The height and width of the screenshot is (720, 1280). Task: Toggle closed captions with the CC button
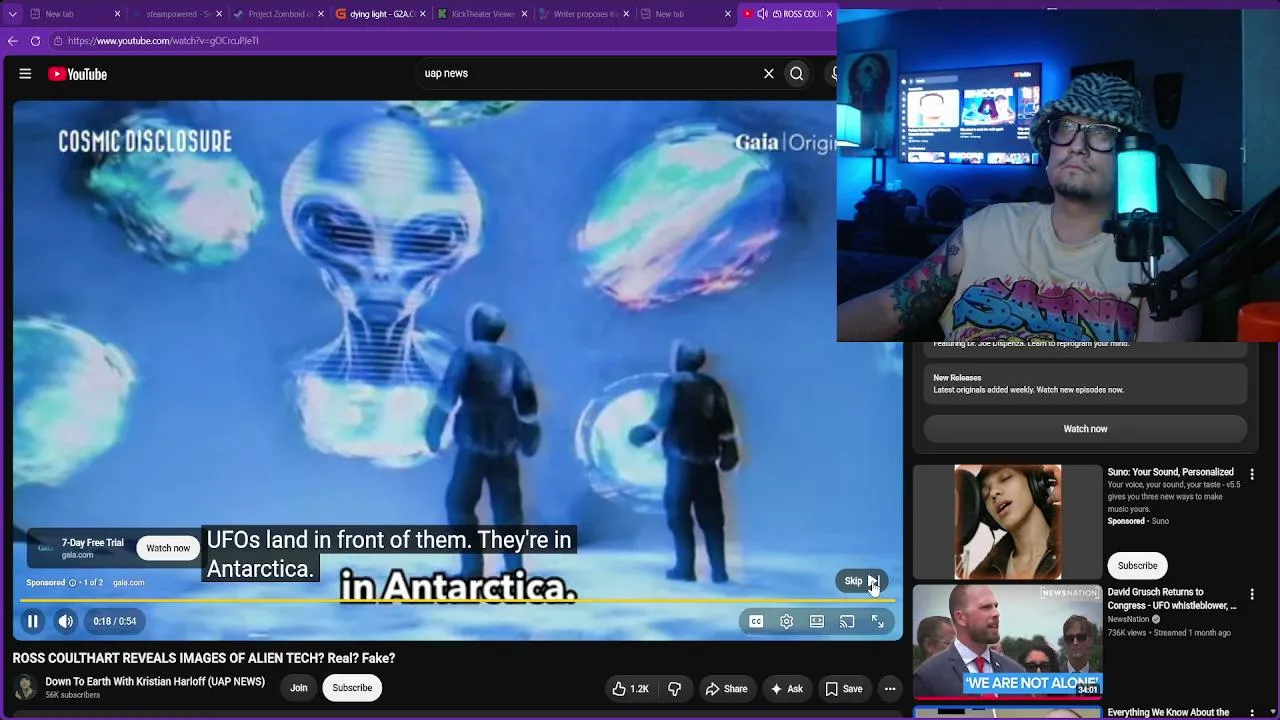(x=756, y=621)
